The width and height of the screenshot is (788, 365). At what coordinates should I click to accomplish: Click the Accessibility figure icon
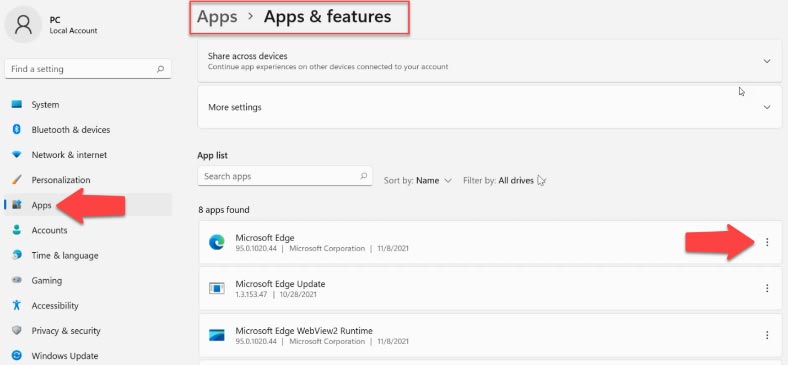coord(17,306)
